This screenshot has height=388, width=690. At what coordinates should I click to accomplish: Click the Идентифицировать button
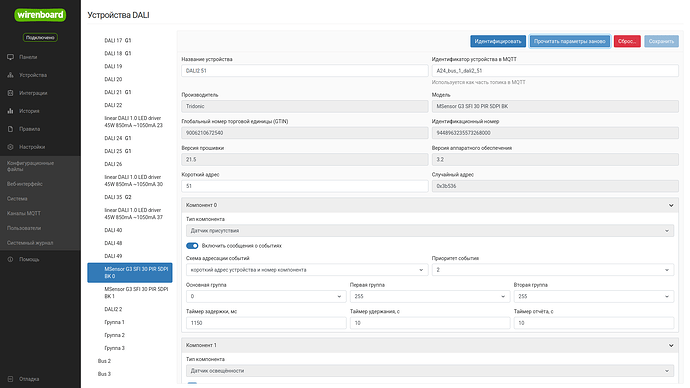[498, 41]
